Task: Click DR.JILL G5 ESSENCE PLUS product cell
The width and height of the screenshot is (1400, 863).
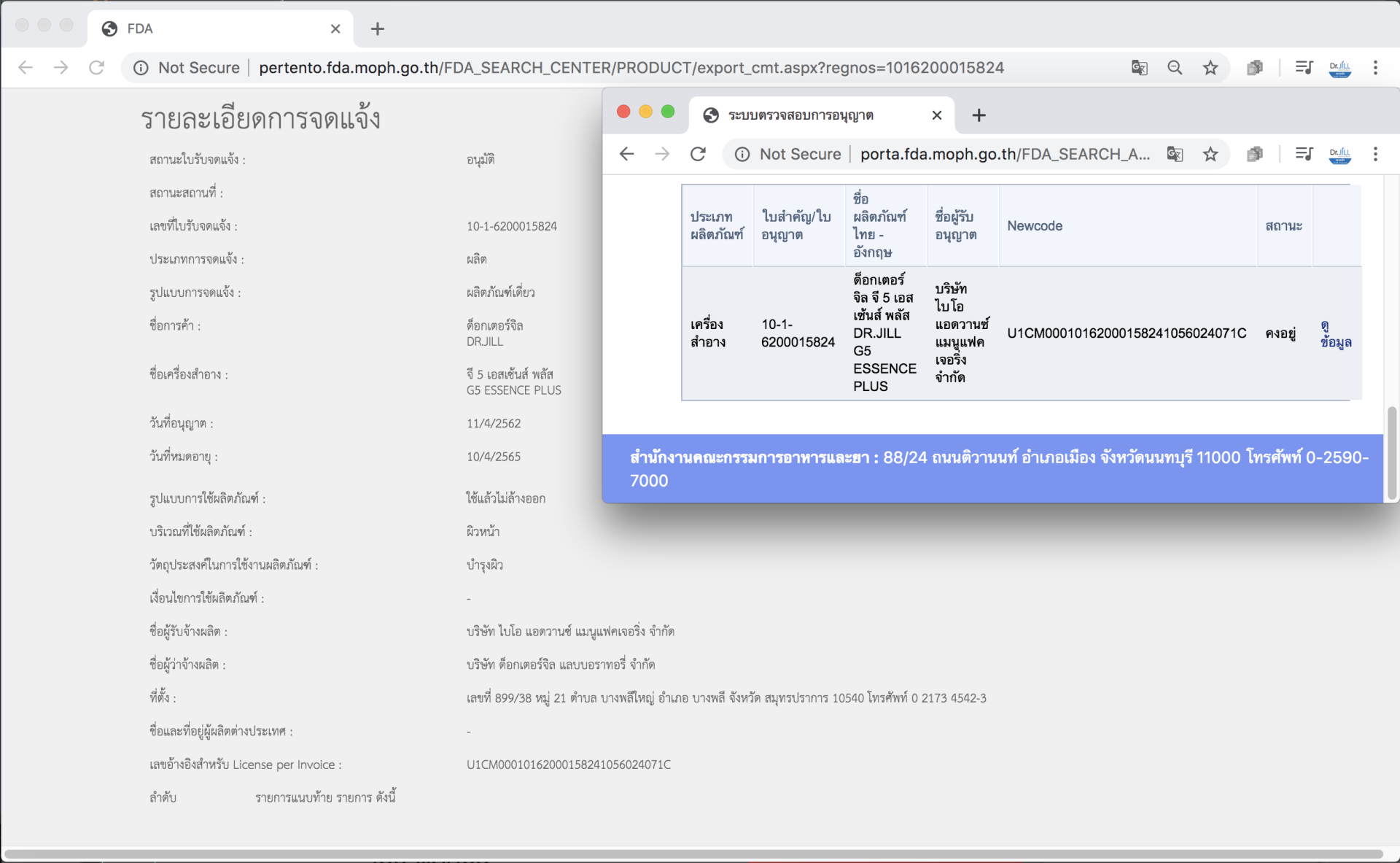Action: pos(884,333)
